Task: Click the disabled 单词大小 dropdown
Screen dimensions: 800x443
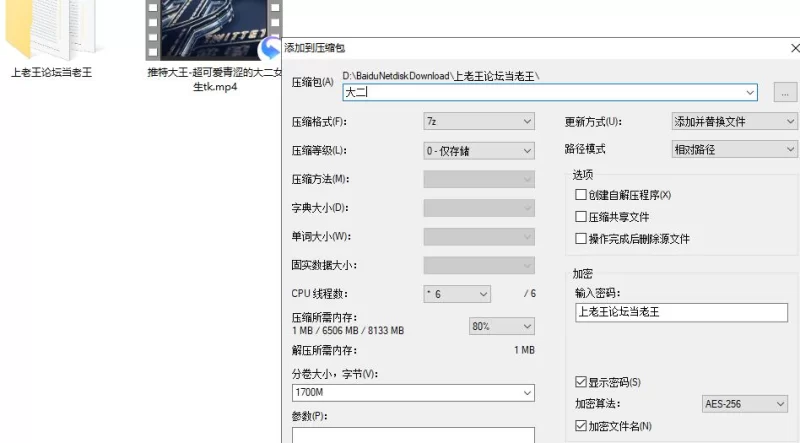Action: coord(479,236)
